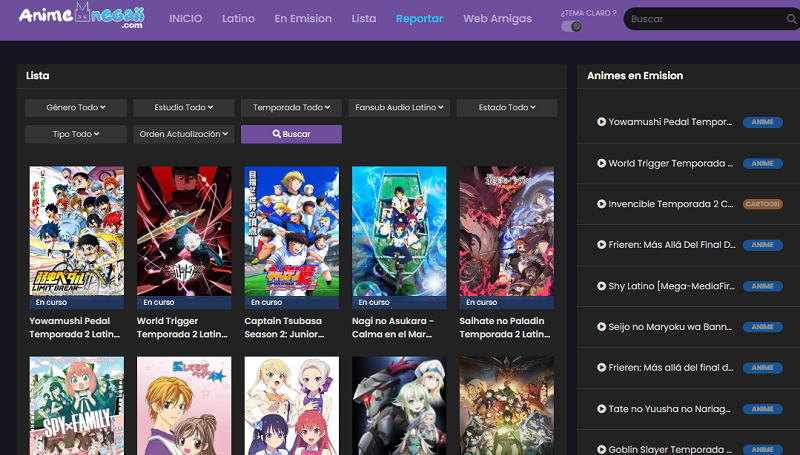Click play icon beside Invencible Temporada 2

point(602,204)
